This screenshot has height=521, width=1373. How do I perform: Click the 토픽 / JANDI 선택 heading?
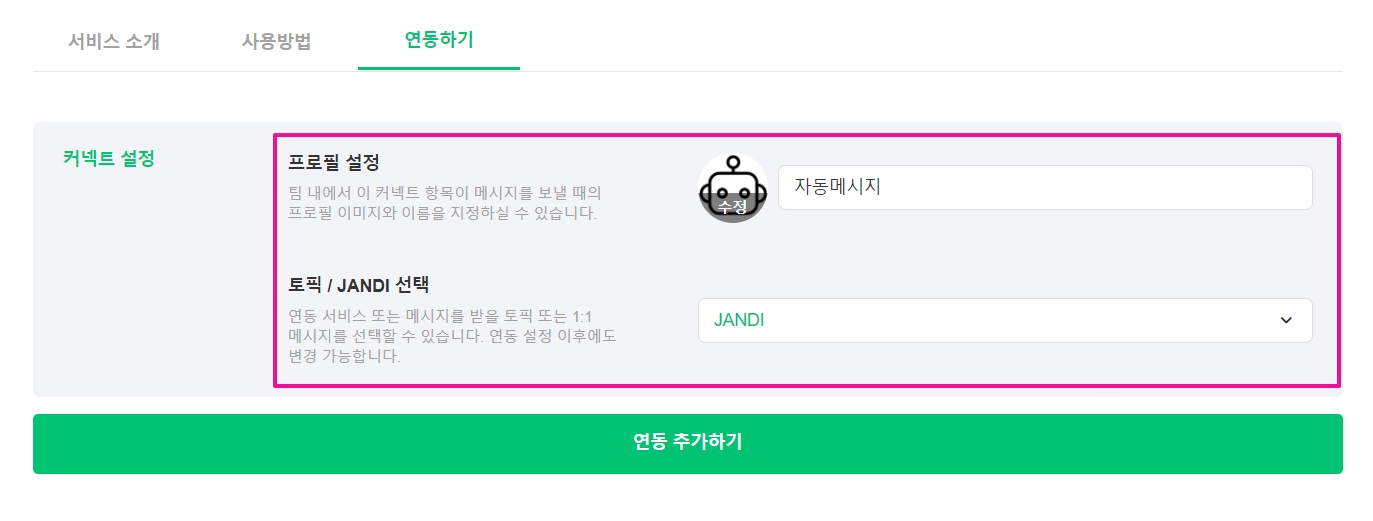point(358,284)
